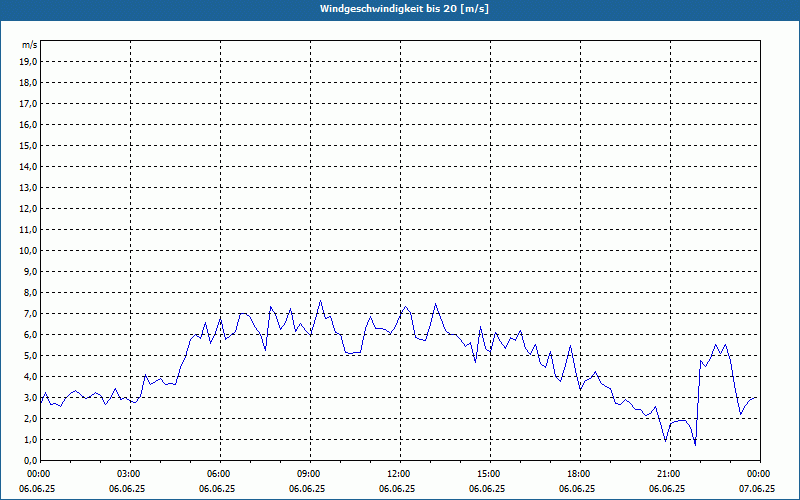Click the '06.06.25' date under 21:00
The image size is (800, 500).
667,489
